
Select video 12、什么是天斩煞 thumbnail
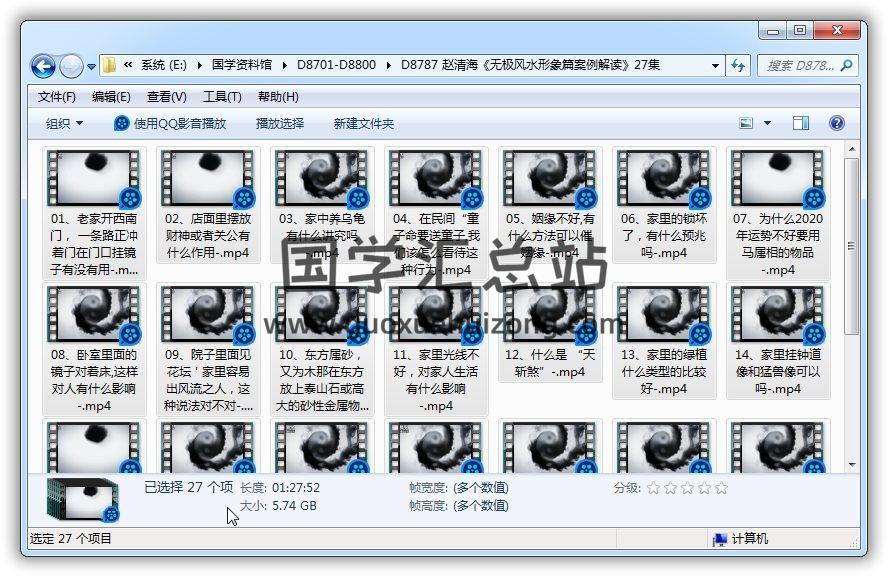click(x=550, y=315)
